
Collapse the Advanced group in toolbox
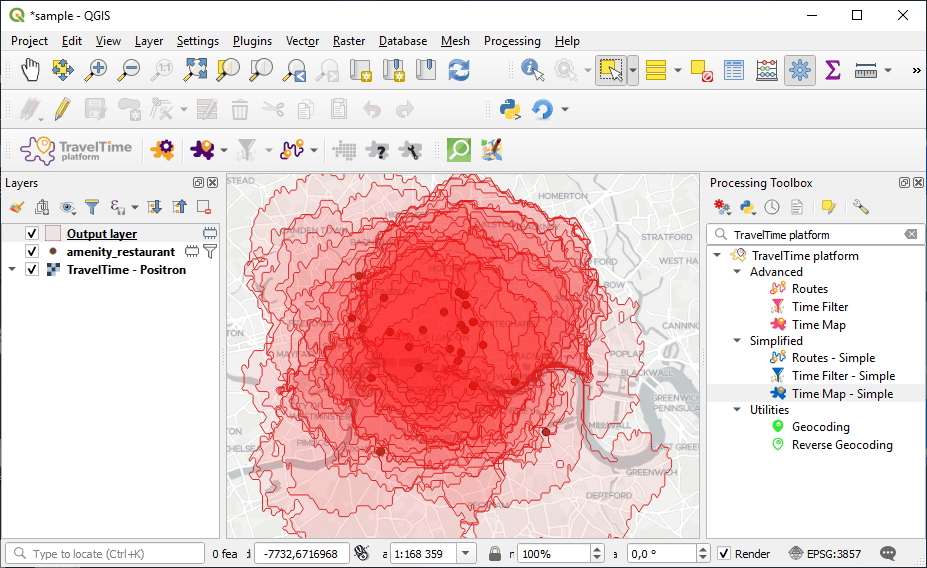pyautogui.click(x=737, y=272)
